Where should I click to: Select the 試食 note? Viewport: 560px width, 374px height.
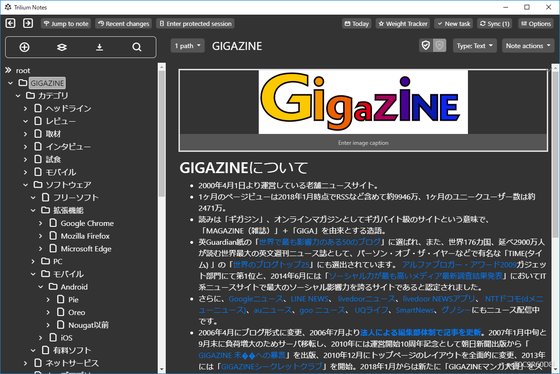53,159
